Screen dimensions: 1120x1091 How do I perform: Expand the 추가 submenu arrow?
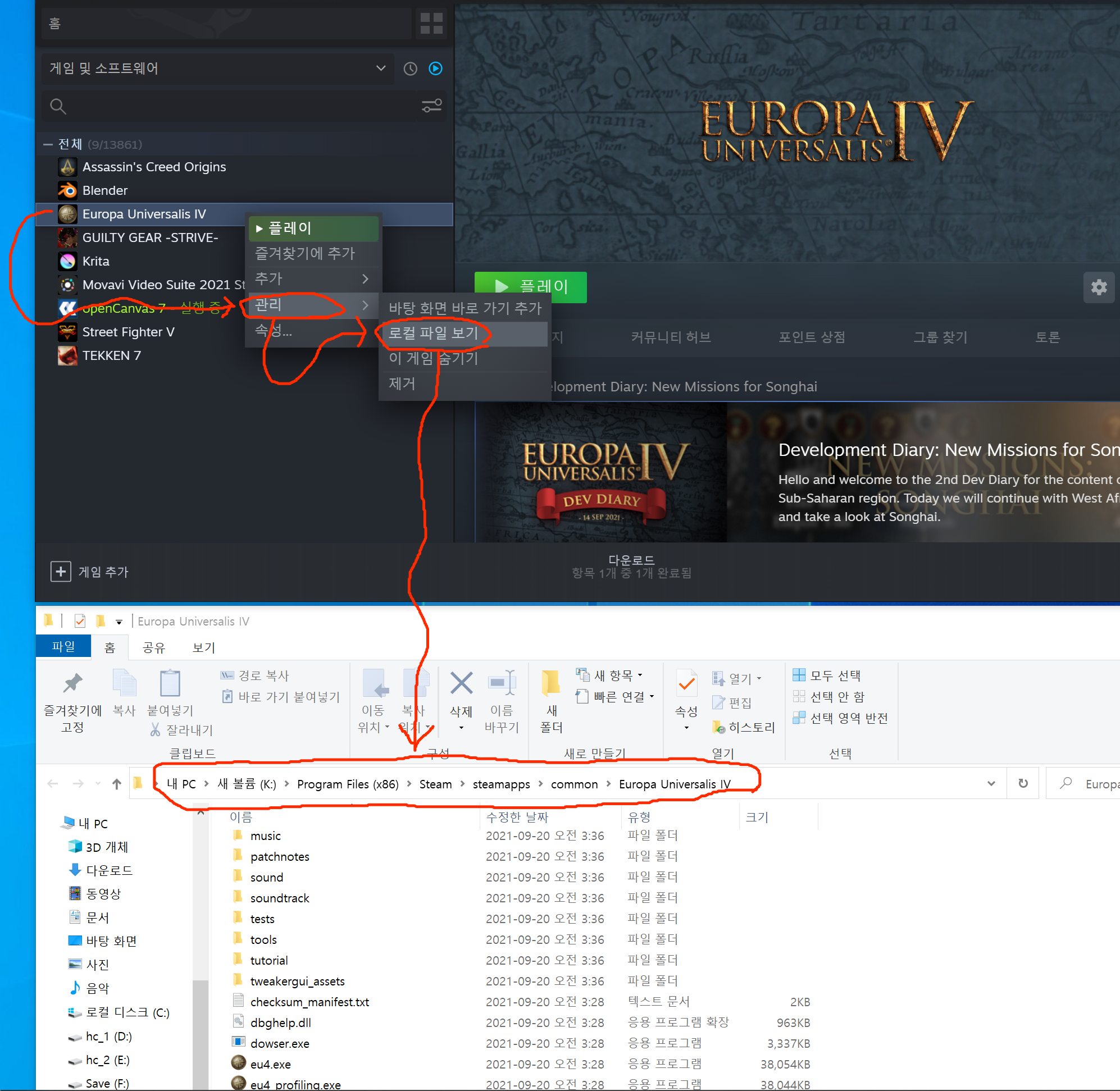click(365, 279)
